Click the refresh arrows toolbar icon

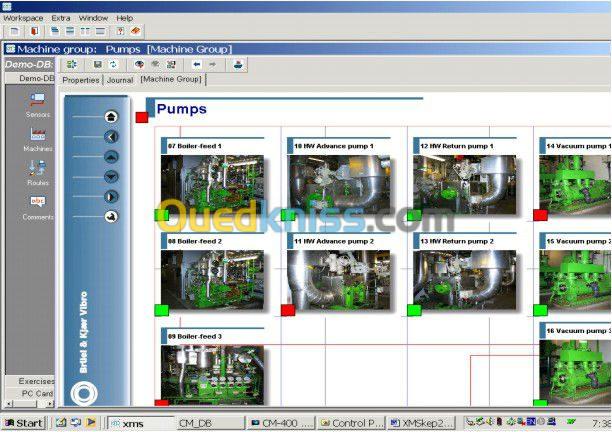click(x=113, y=64)
